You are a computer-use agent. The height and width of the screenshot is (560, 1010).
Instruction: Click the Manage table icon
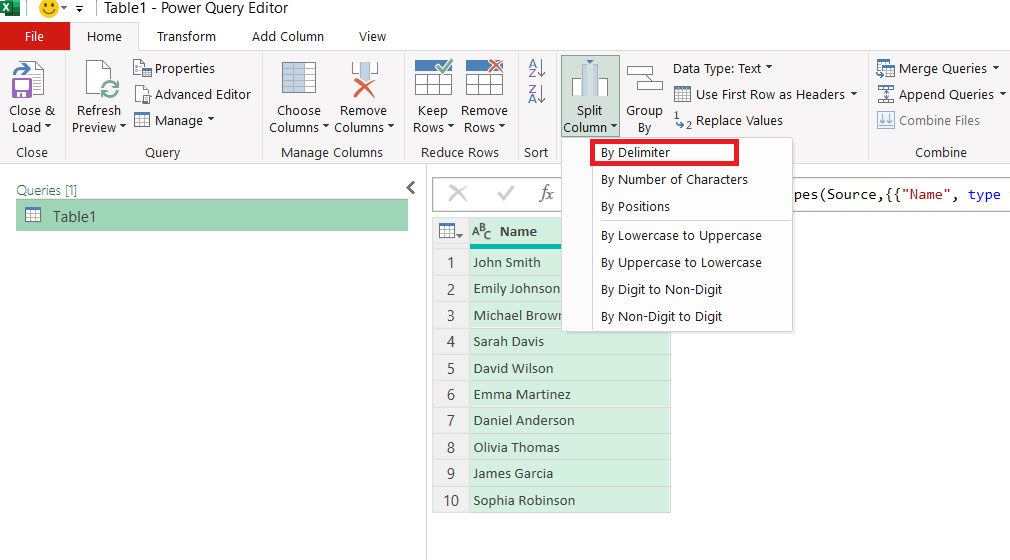point(142,120)
